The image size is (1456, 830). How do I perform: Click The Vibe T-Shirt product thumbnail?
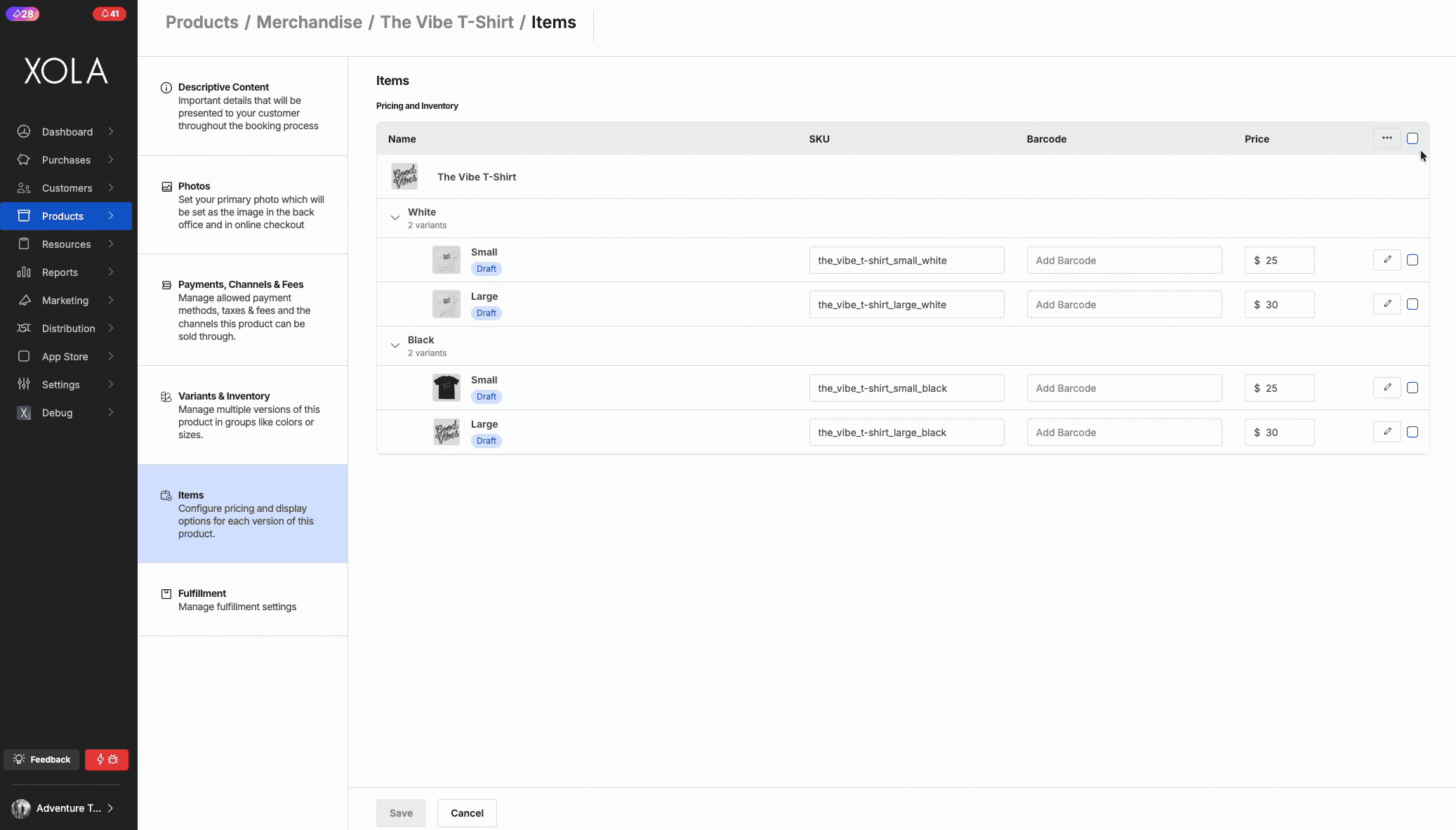404,176
